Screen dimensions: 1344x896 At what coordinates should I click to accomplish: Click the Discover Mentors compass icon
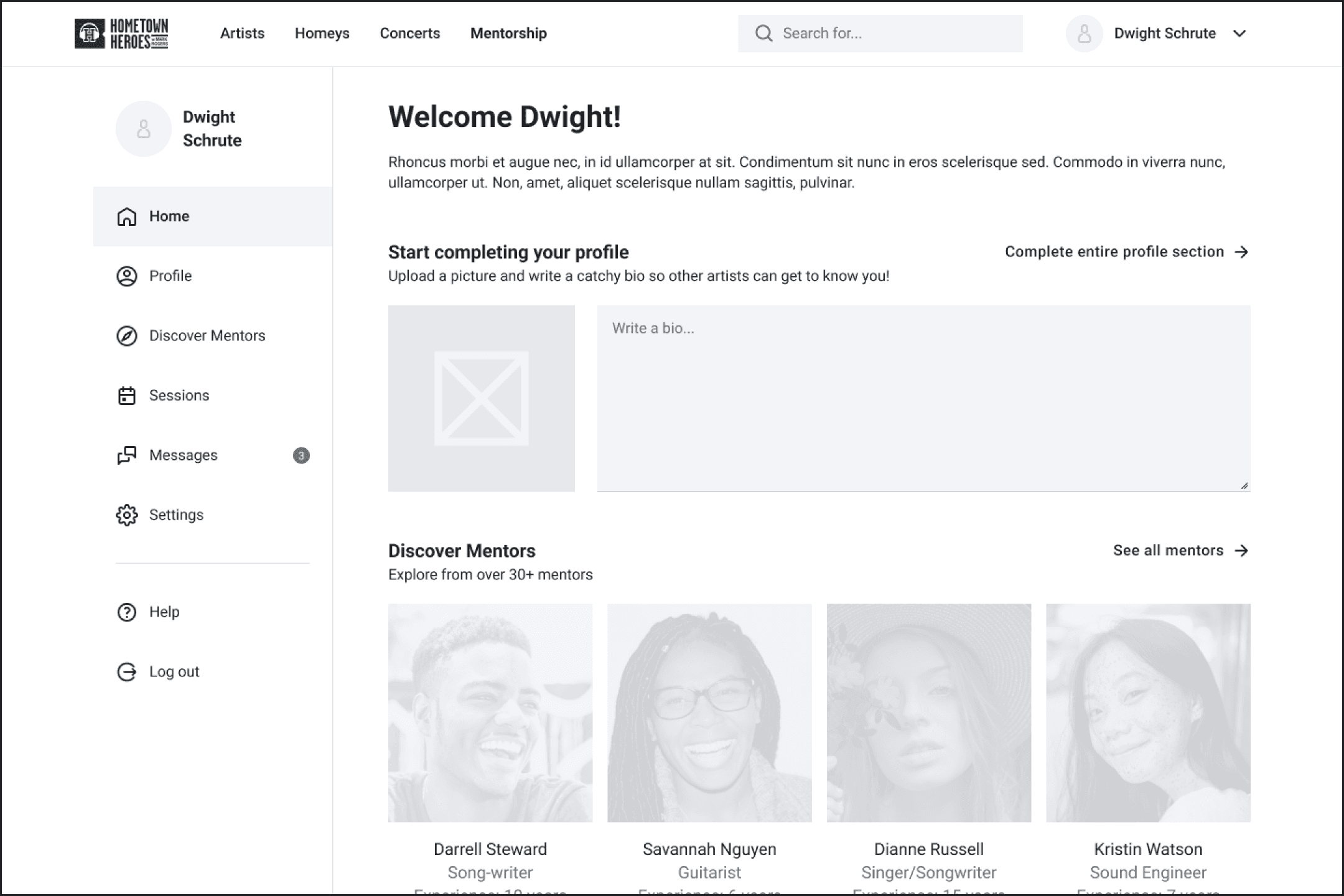(x=127, y=336)
